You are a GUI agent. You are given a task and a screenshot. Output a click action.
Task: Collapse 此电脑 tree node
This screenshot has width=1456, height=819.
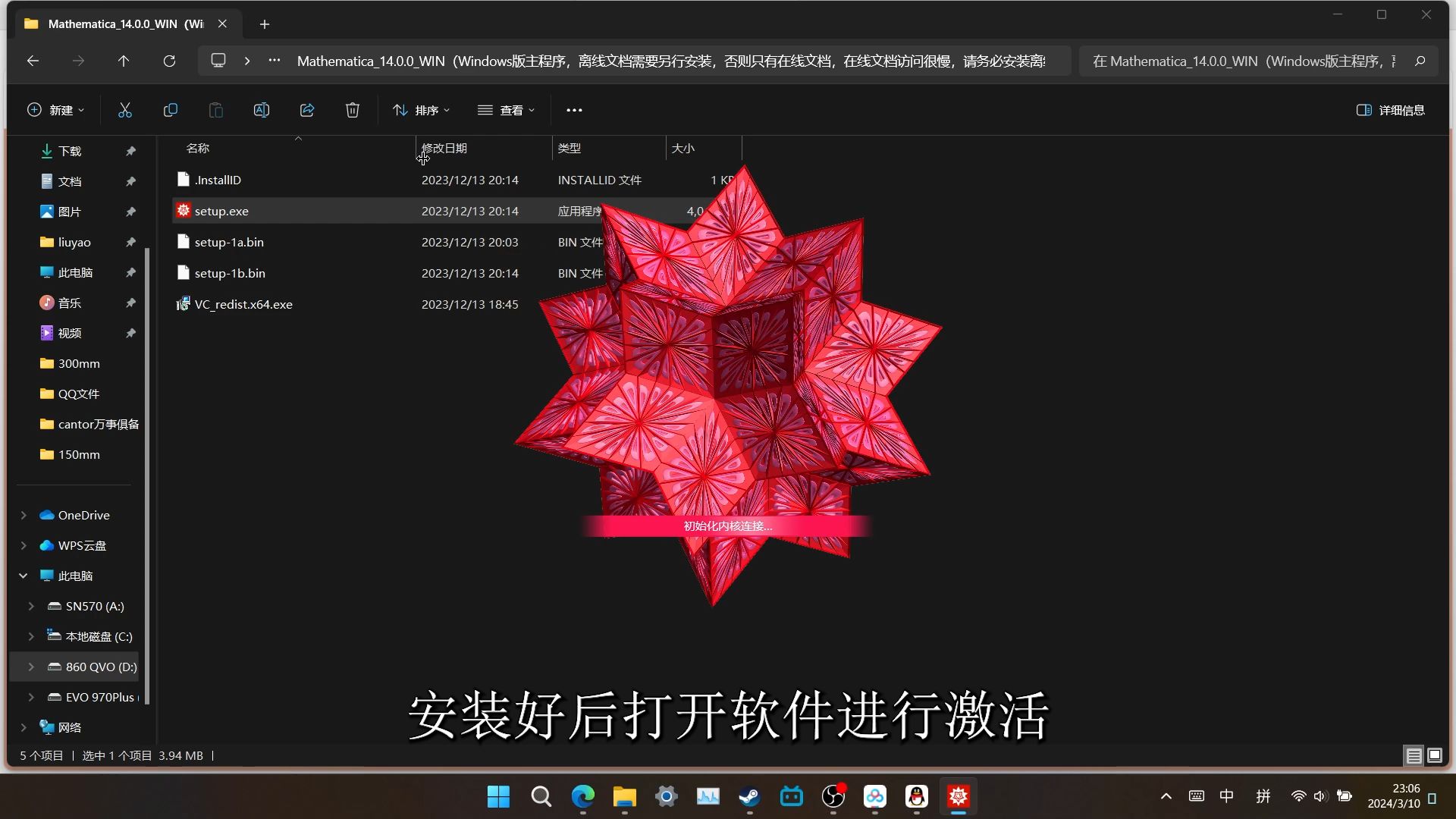point(24,576)
